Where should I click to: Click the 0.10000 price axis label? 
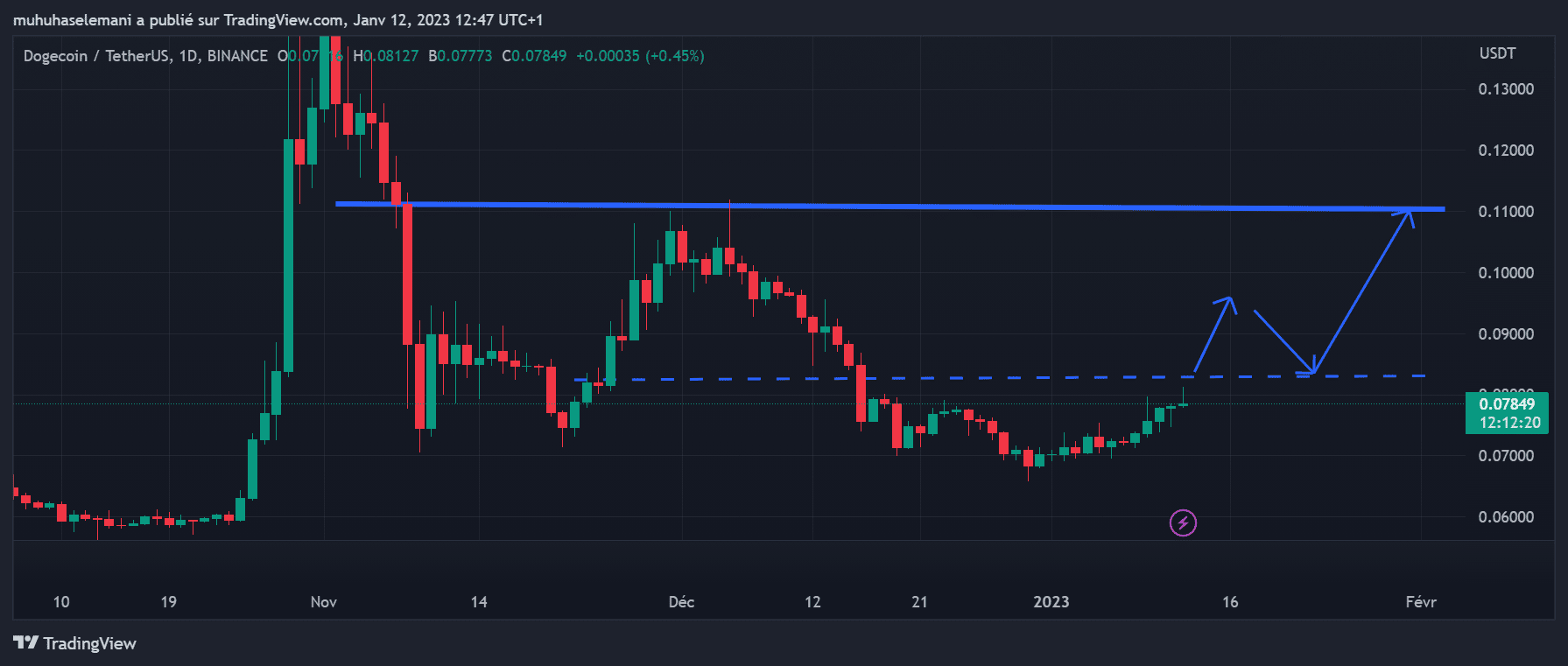1506,273
